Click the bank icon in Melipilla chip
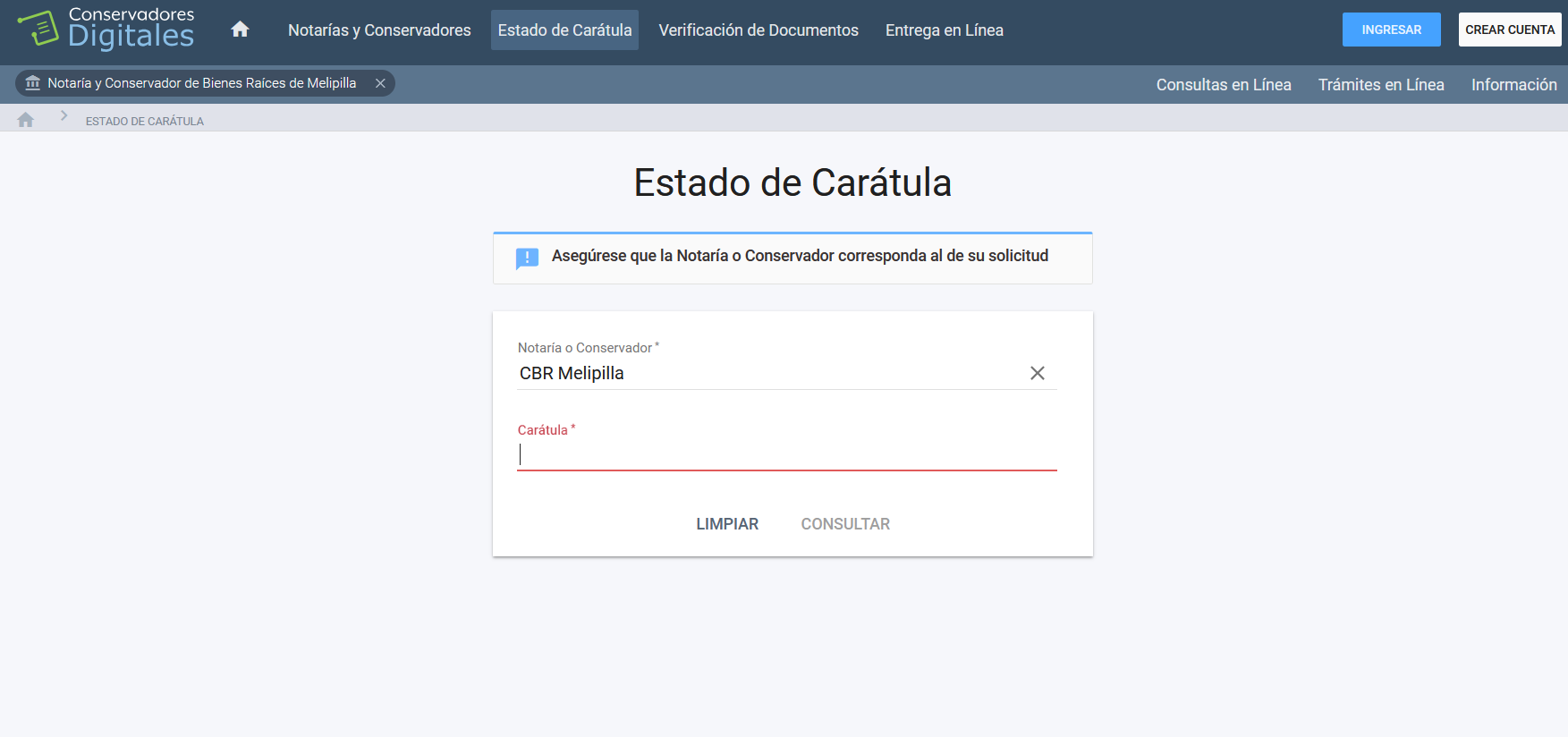This screenshot has height=737, width=1568. pyautogui.click(x=33, y=83)
